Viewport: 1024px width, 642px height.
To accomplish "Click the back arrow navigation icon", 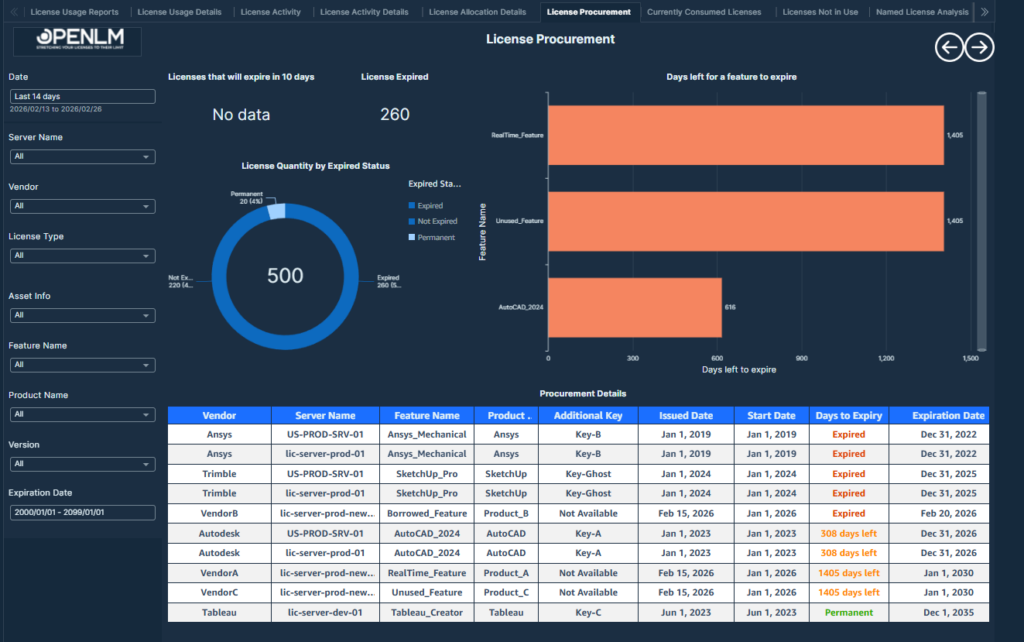I will coord(949,47).
